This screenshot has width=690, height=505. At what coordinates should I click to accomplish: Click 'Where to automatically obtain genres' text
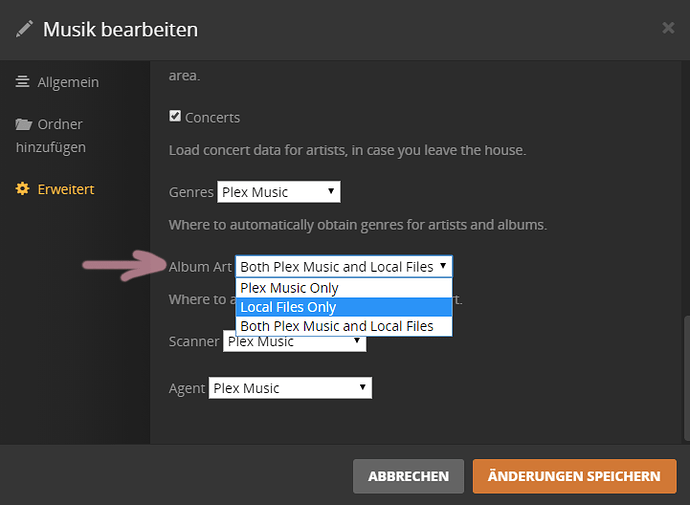pos(358,225)
